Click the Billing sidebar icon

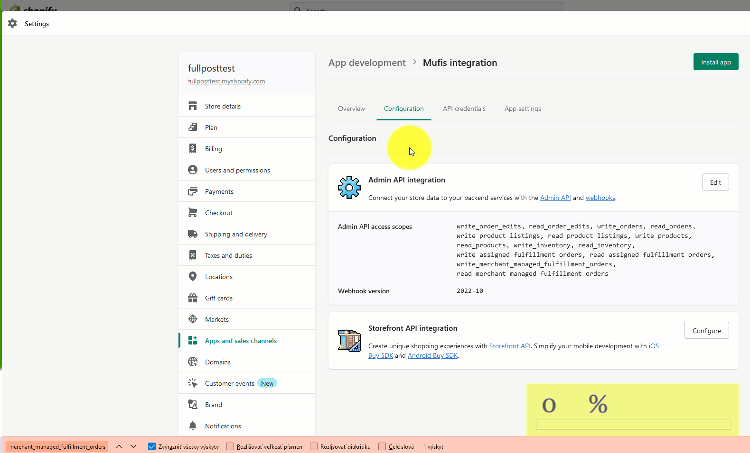click(193, 148)
